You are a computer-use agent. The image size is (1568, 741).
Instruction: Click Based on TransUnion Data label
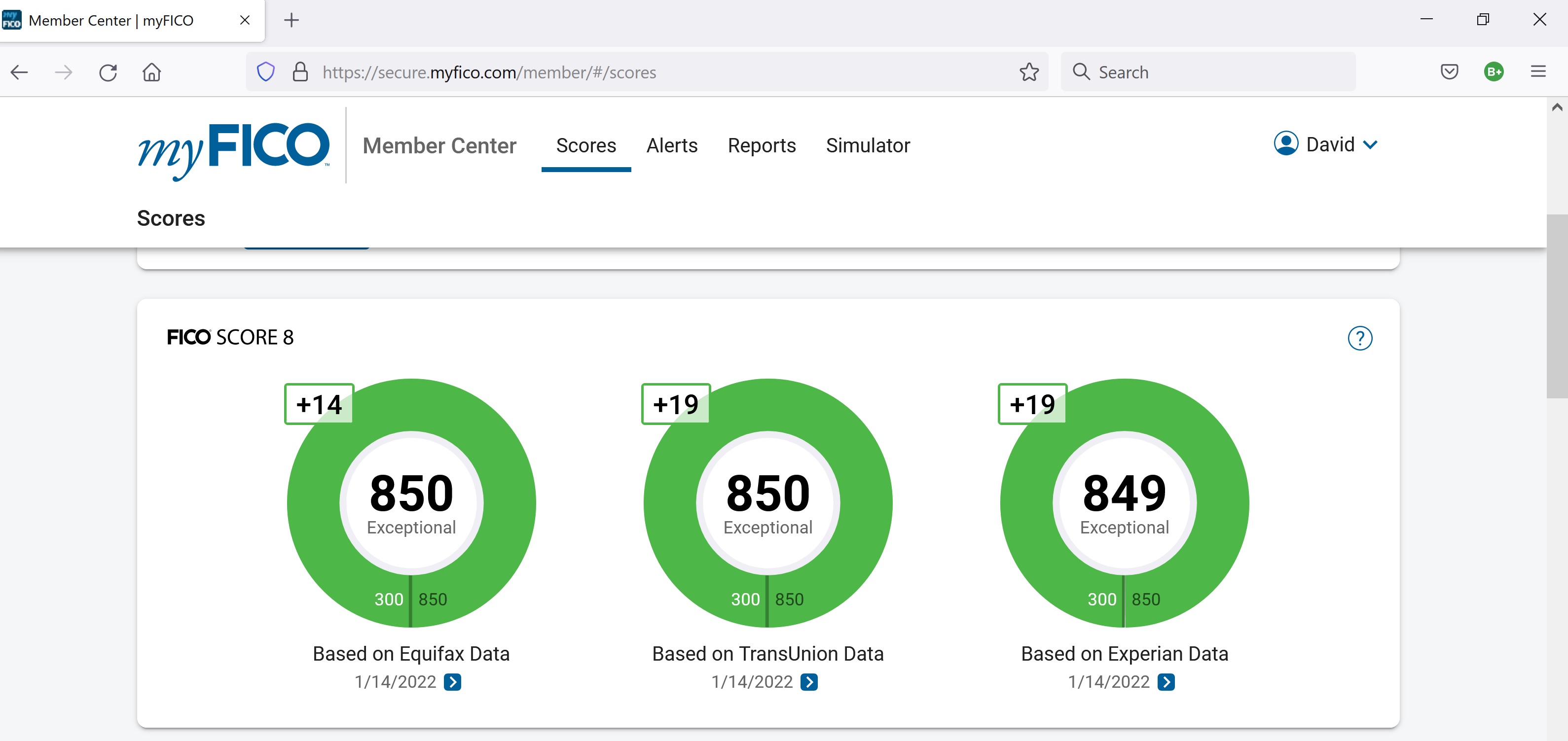pos(768,654)
